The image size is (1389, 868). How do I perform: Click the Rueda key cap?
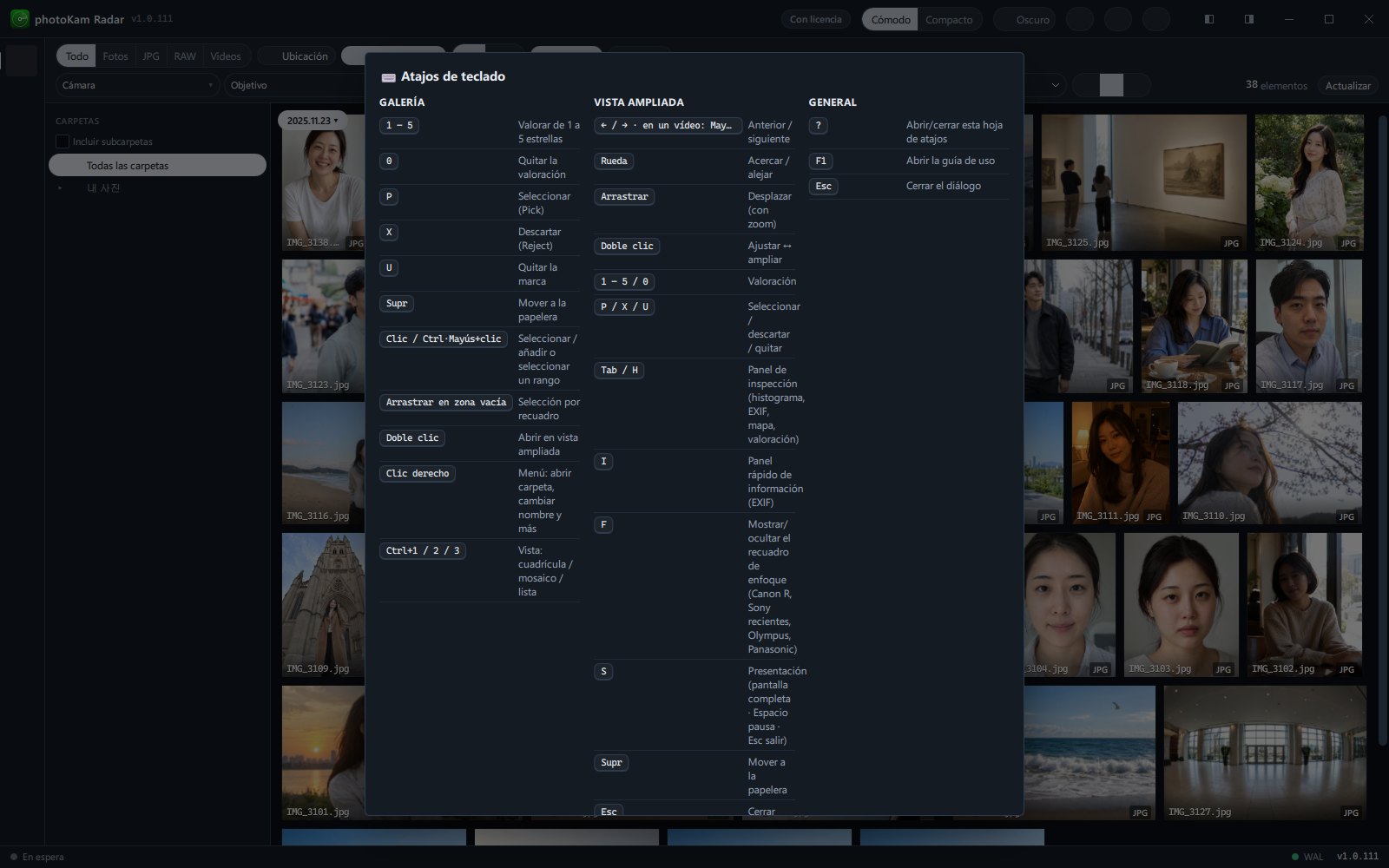614,161
